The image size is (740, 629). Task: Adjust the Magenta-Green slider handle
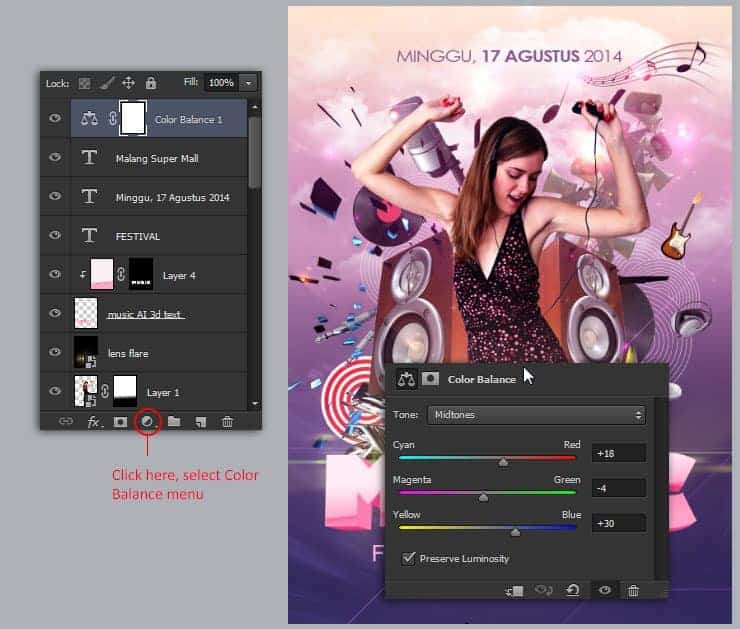(483, 497)
